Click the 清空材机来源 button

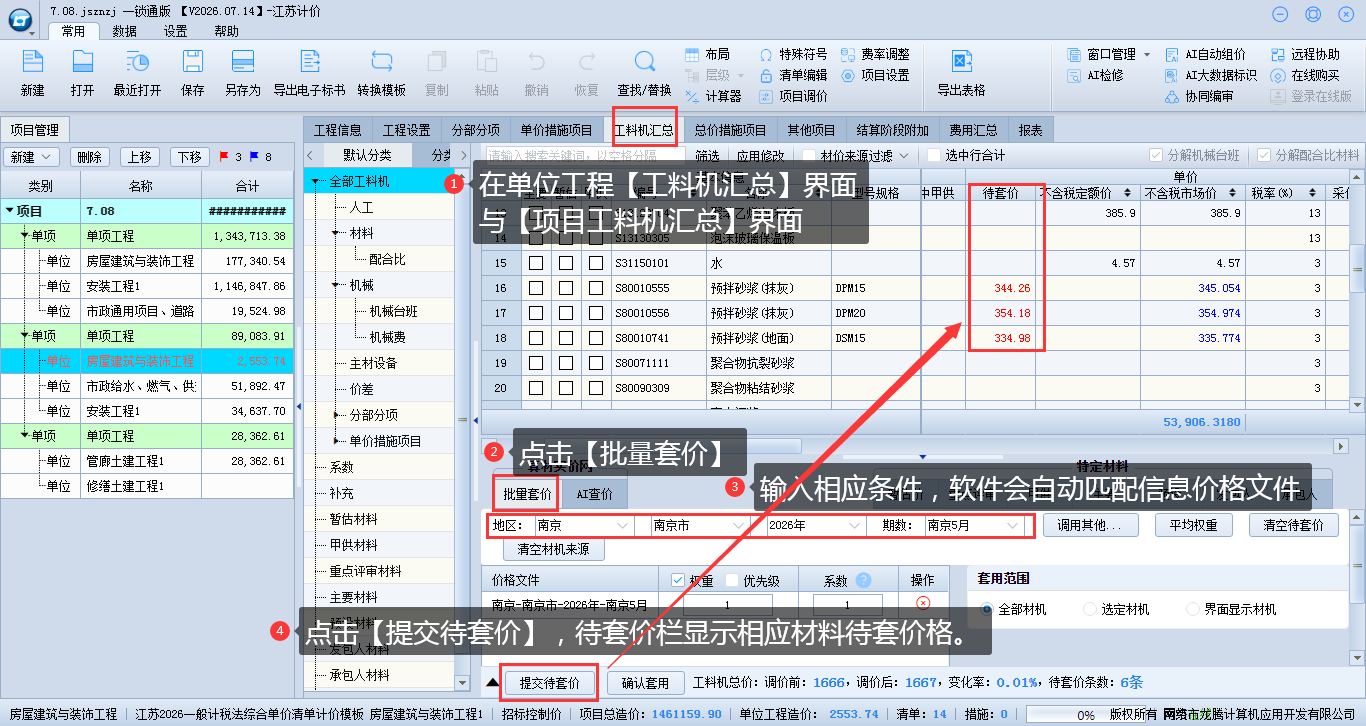pos(553,550)
